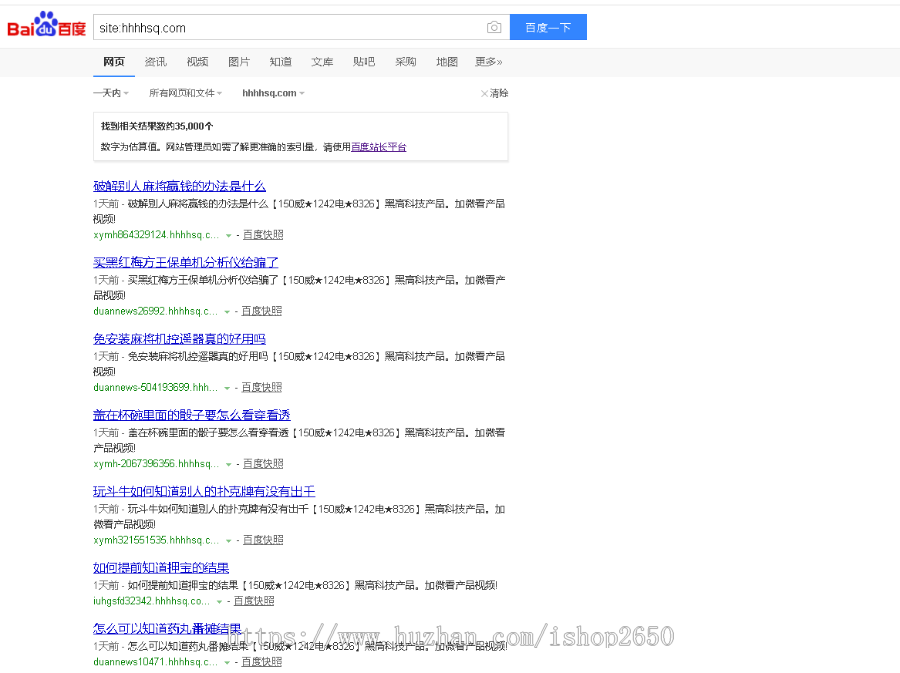This screenshot has width=900, height=673.
Task: Open the 更多» tab menu
Action: 488,61
